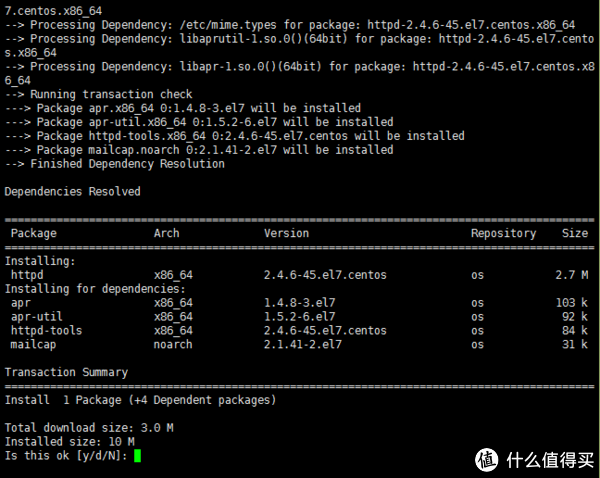
Task: Click the 'apr-util' package row name
Action: click(x=37, y=316)
